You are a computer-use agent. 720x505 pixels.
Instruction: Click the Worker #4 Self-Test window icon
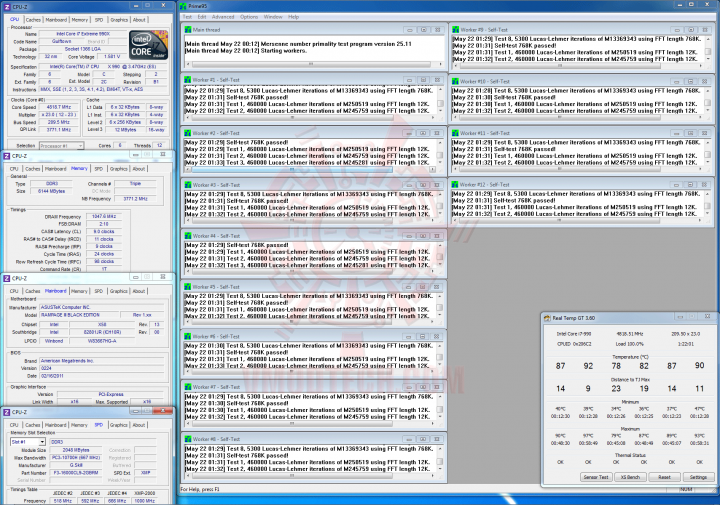click(x=188, y=236)
